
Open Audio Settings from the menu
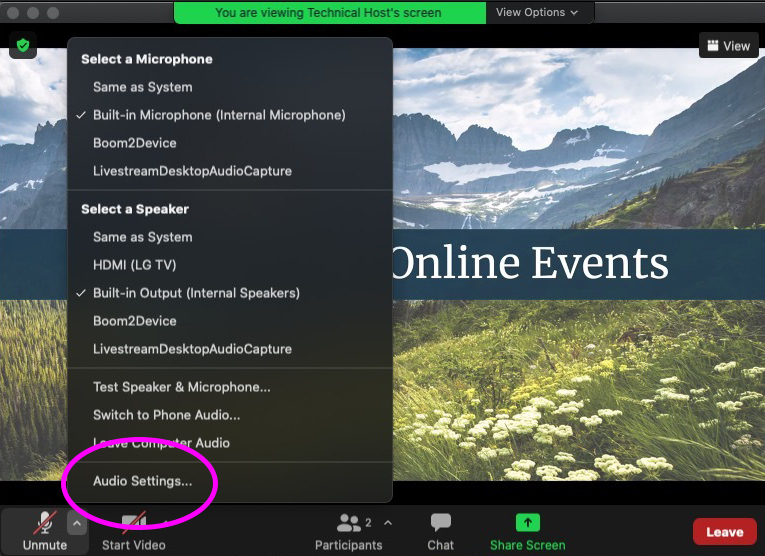(142, 481)
